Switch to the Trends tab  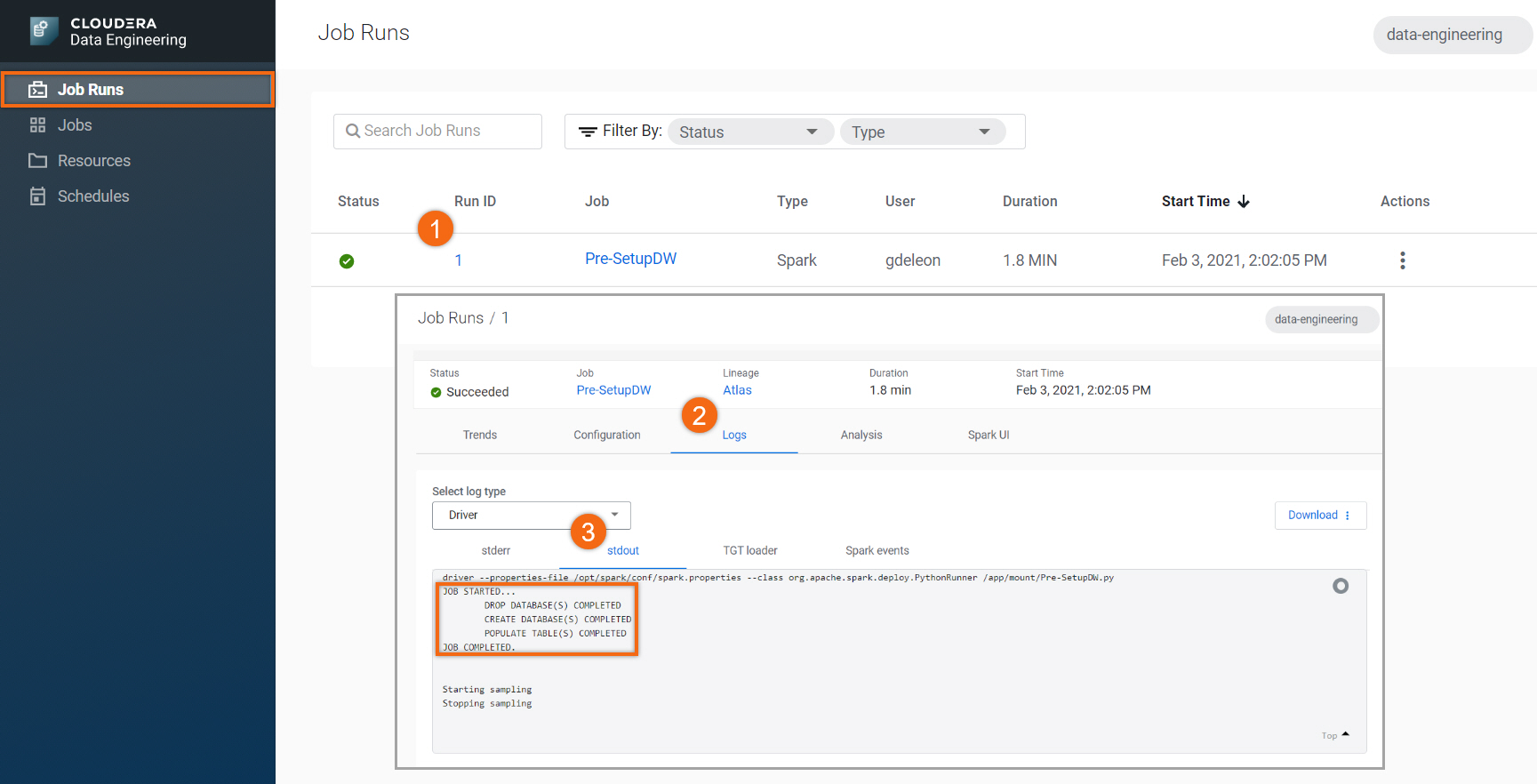(480, 435)
